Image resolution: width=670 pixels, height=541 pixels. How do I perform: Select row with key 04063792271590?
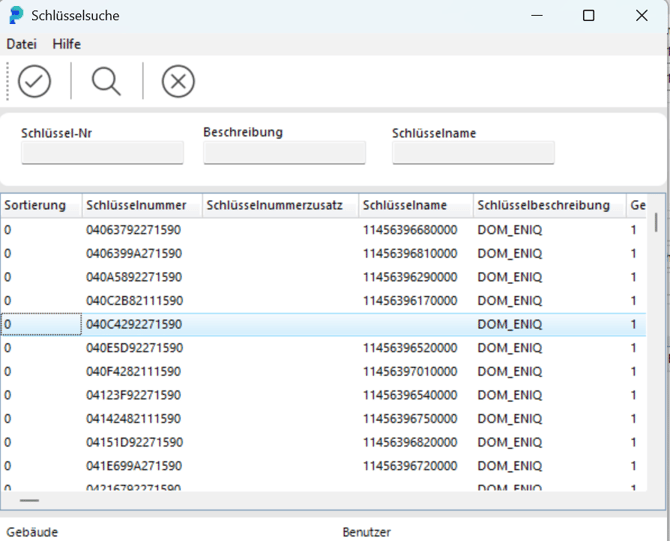(323, 230)
